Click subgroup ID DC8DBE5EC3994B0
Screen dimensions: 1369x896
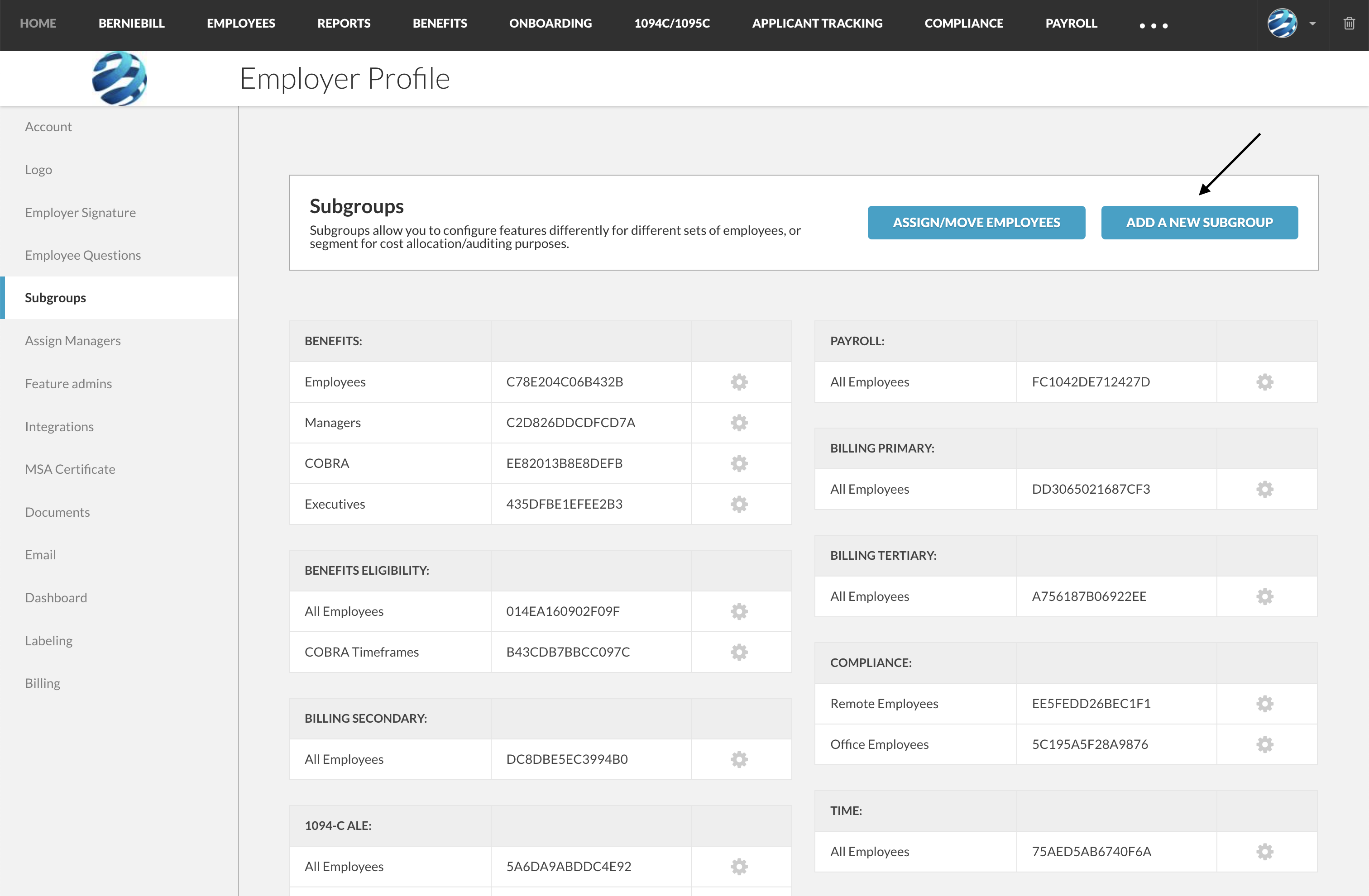(x=567, y=760)
